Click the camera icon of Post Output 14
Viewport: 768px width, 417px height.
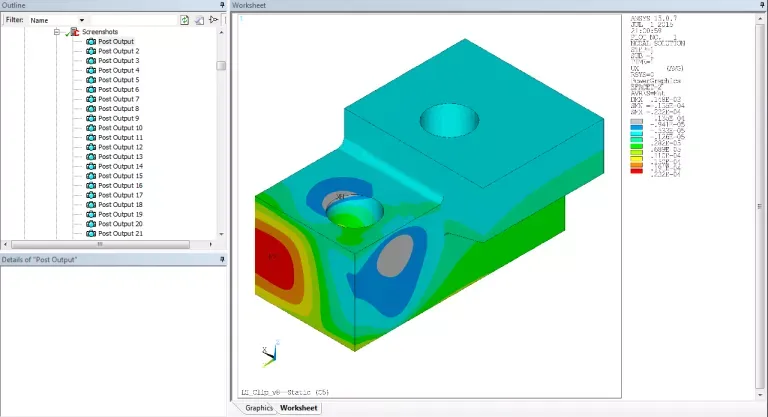coord(91,166)
